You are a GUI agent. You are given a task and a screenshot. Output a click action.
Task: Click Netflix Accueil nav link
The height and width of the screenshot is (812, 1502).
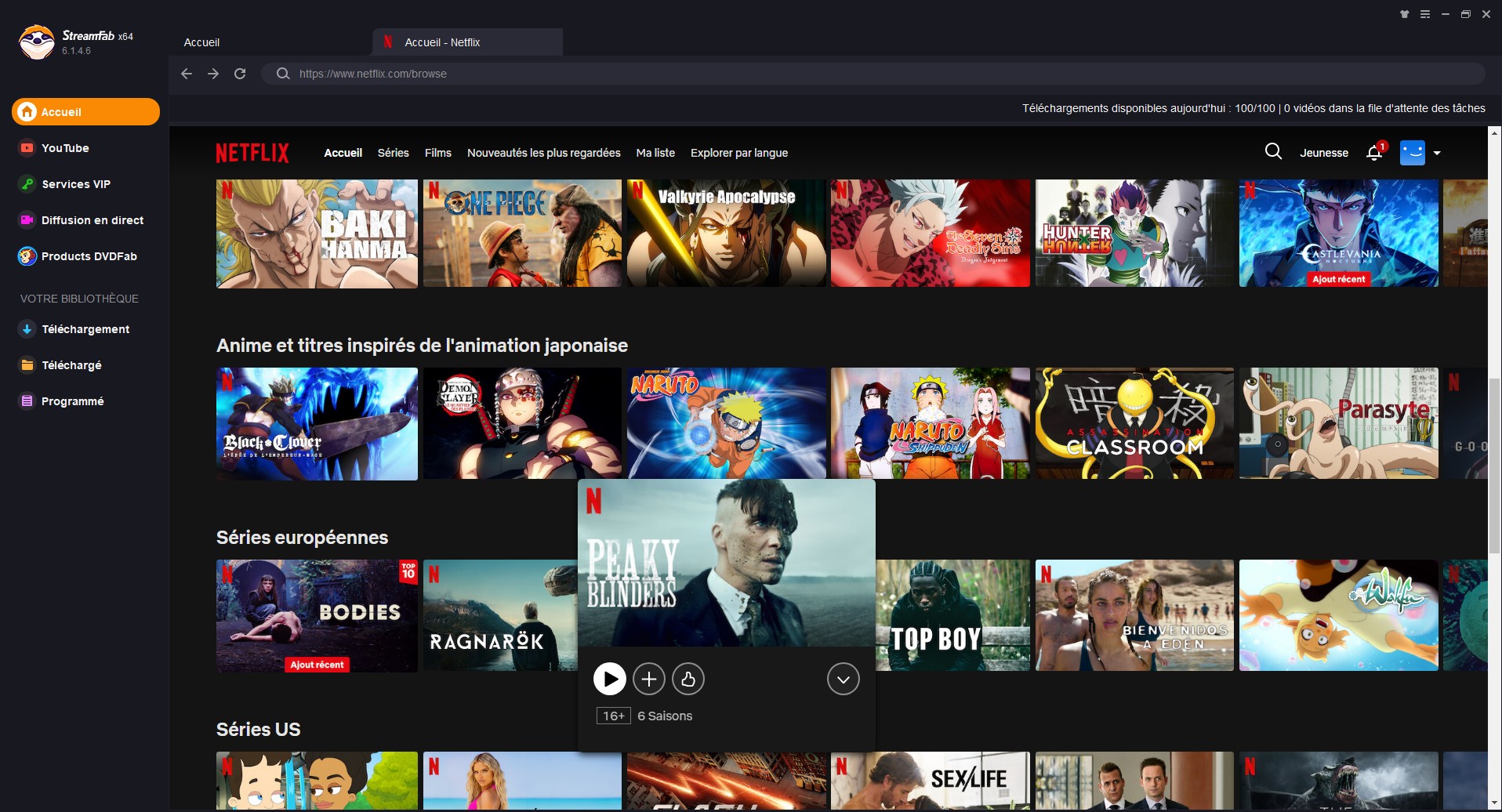pyautogui.click(x=343, y=153)
